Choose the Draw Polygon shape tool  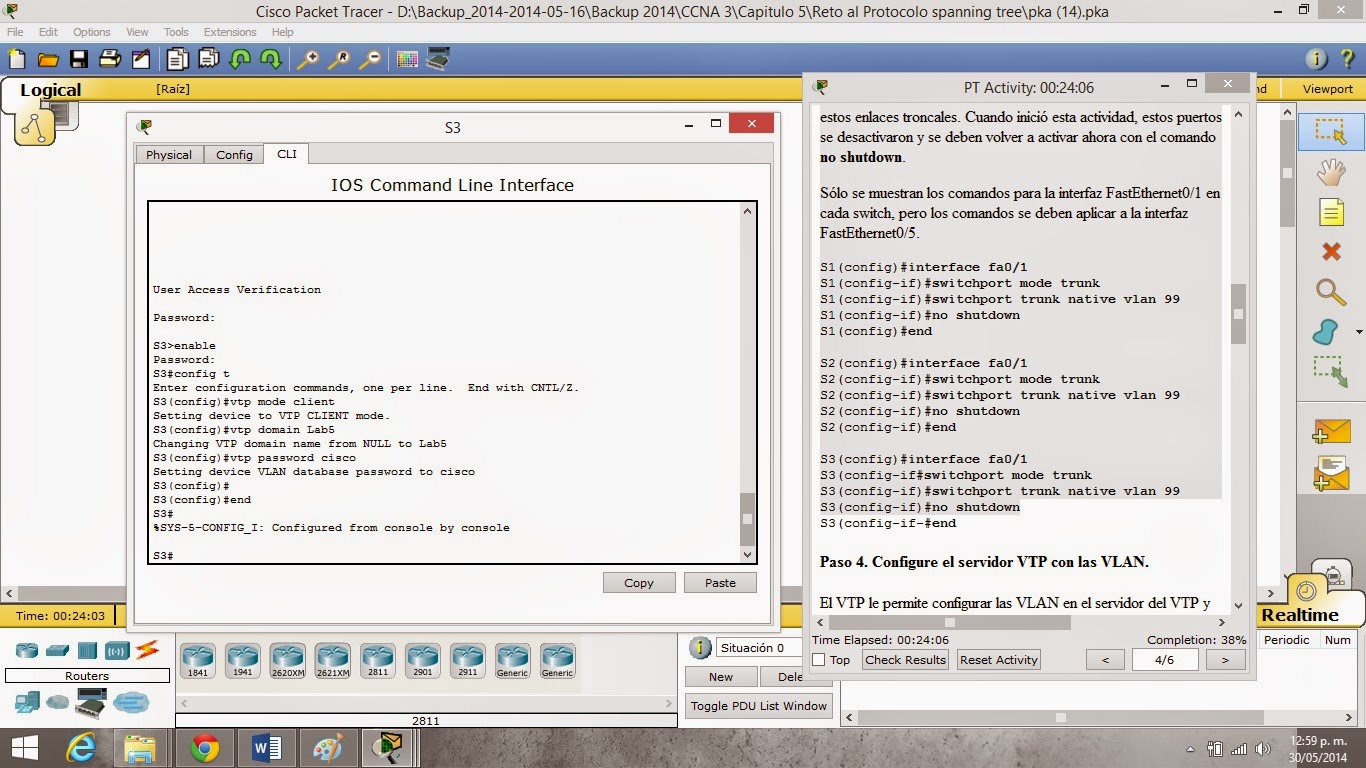click(x=1326, y=332)
